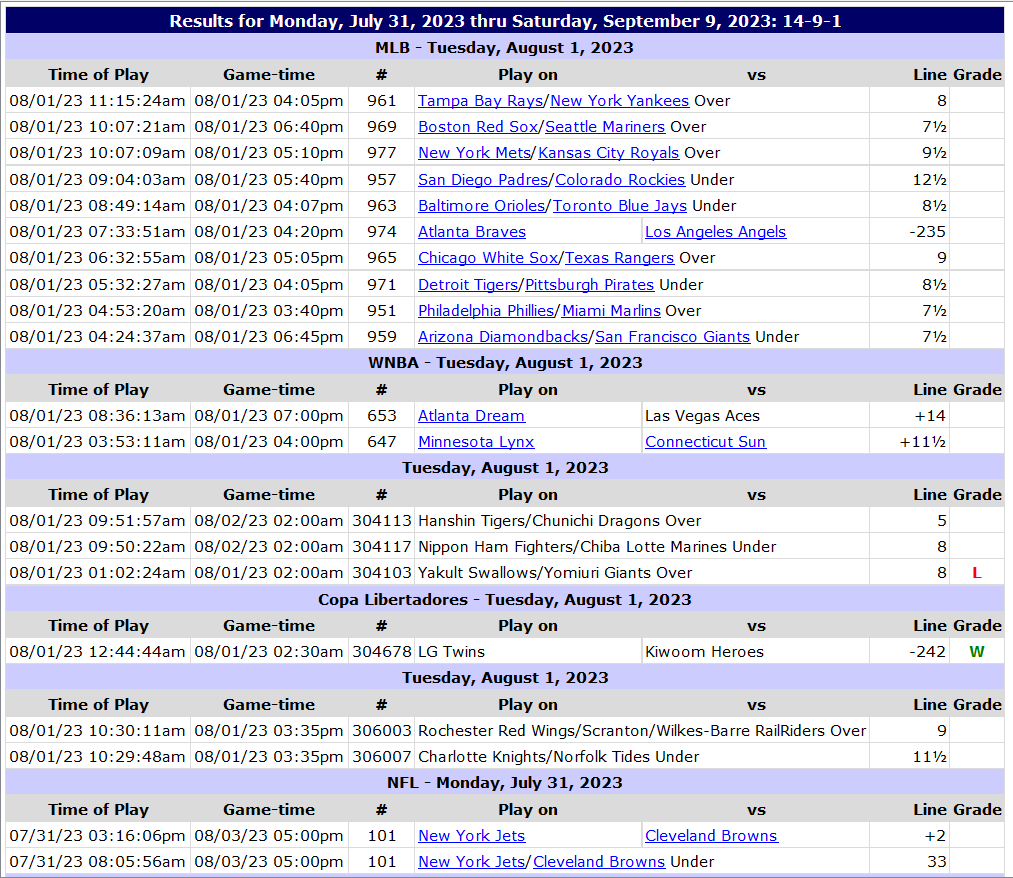Click the Hanshin Tigers/Chunichi Dragons Over entry
This screenshot has height=878, width=1013.
(x=559, y=521)
